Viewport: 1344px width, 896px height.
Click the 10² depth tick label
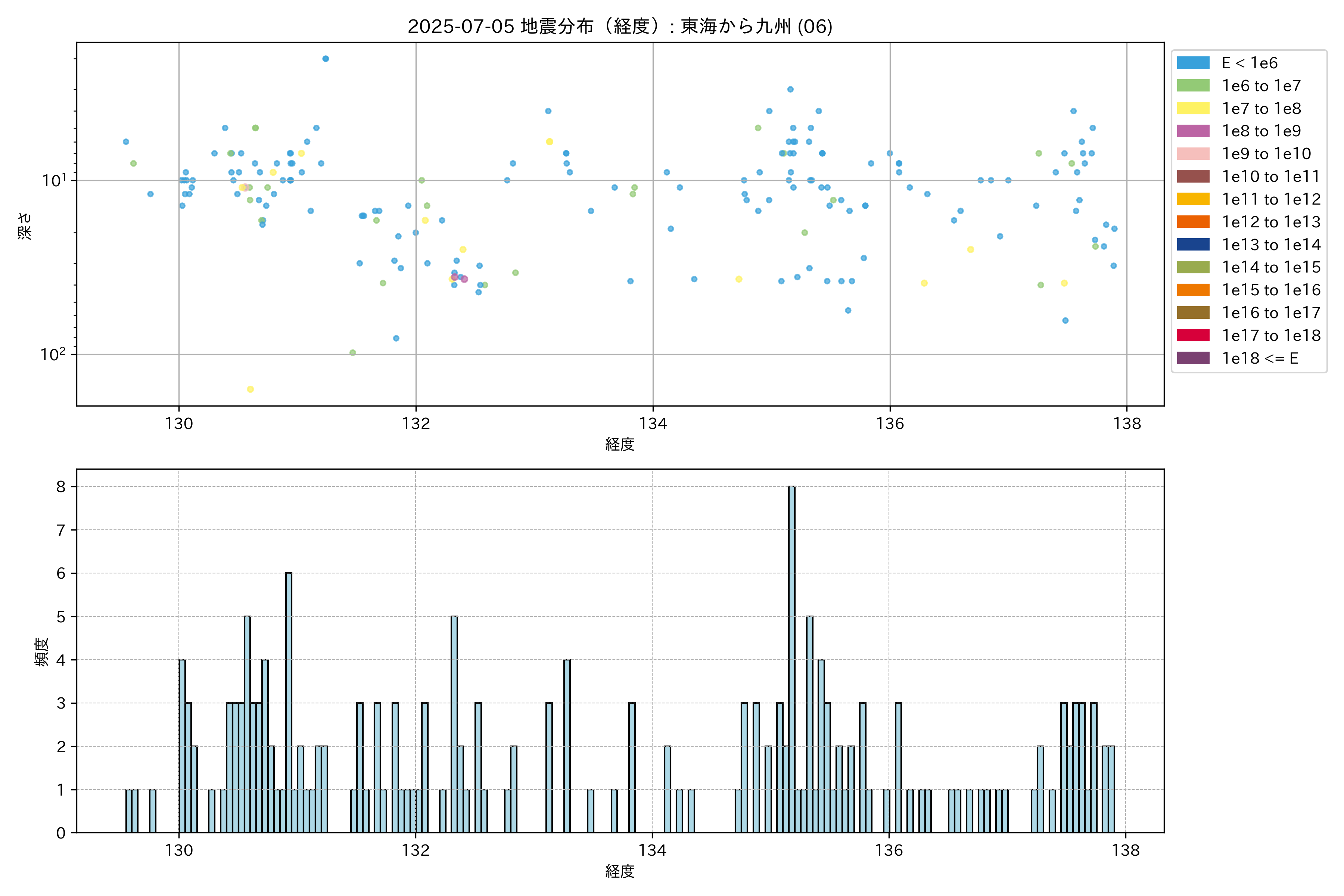point(53,354)
